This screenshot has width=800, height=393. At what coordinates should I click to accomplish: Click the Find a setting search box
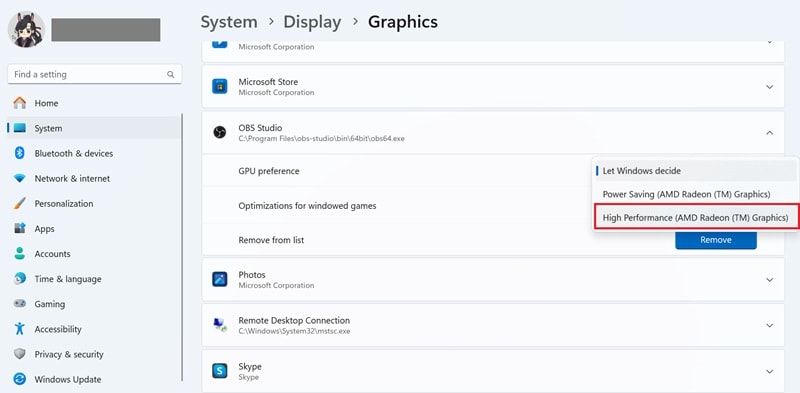point(95,75)
